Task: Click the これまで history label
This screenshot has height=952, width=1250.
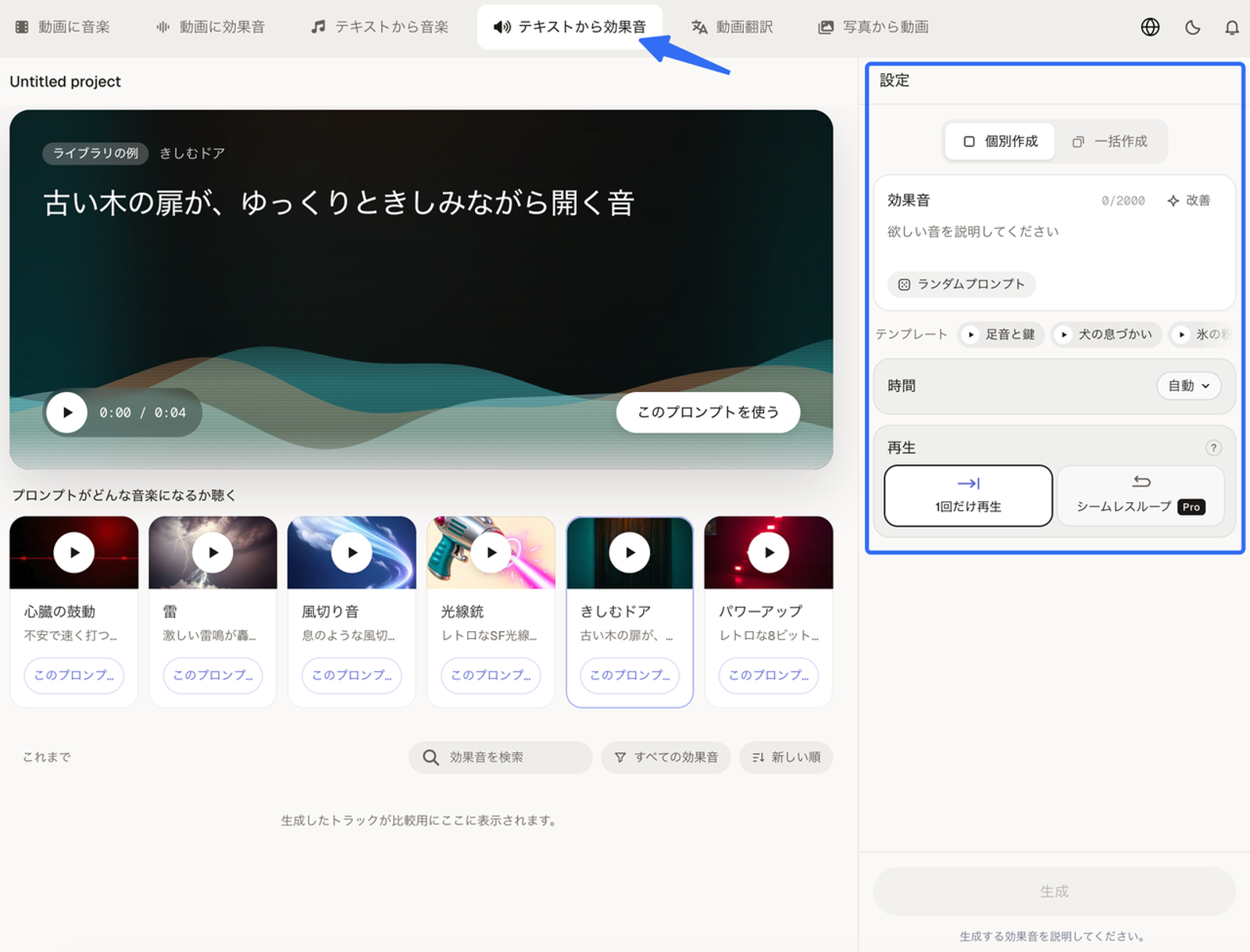Action: click(47, 758)
